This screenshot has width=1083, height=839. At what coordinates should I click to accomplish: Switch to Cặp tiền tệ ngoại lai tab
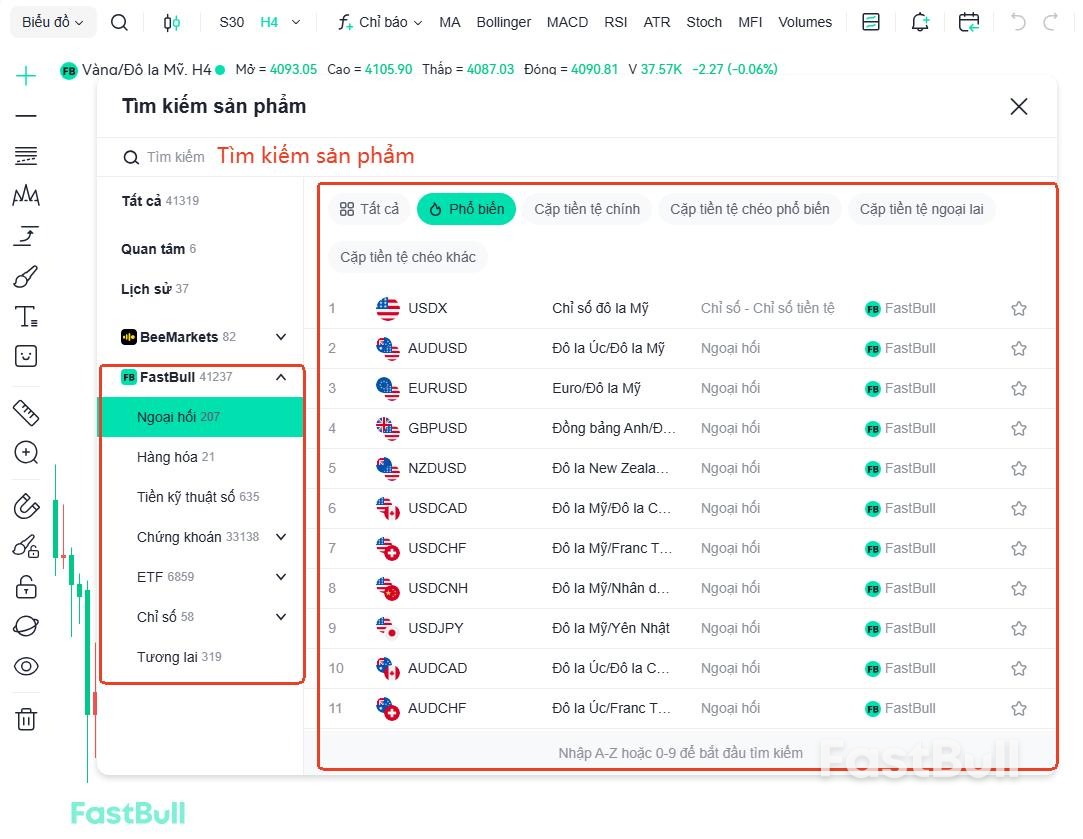tap(921, 209)
